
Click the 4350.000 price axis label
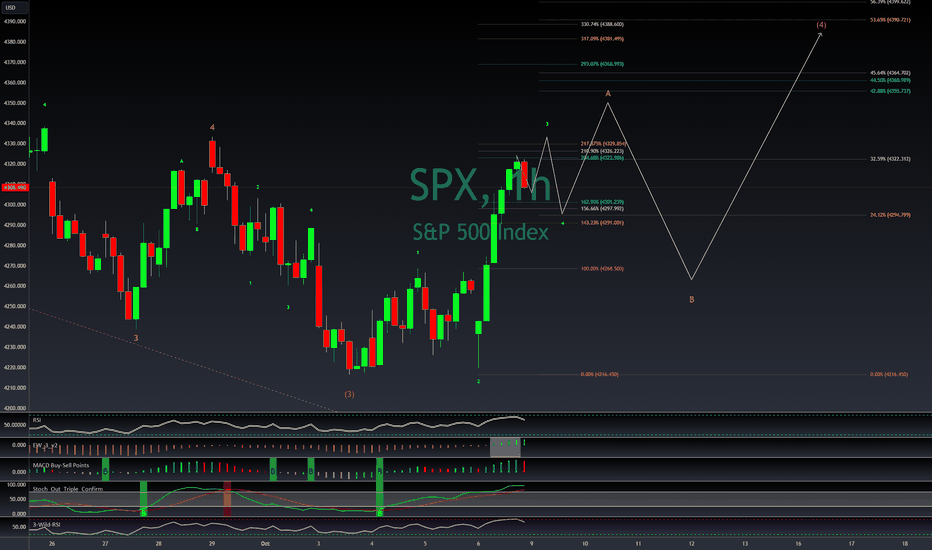(15, 103)
